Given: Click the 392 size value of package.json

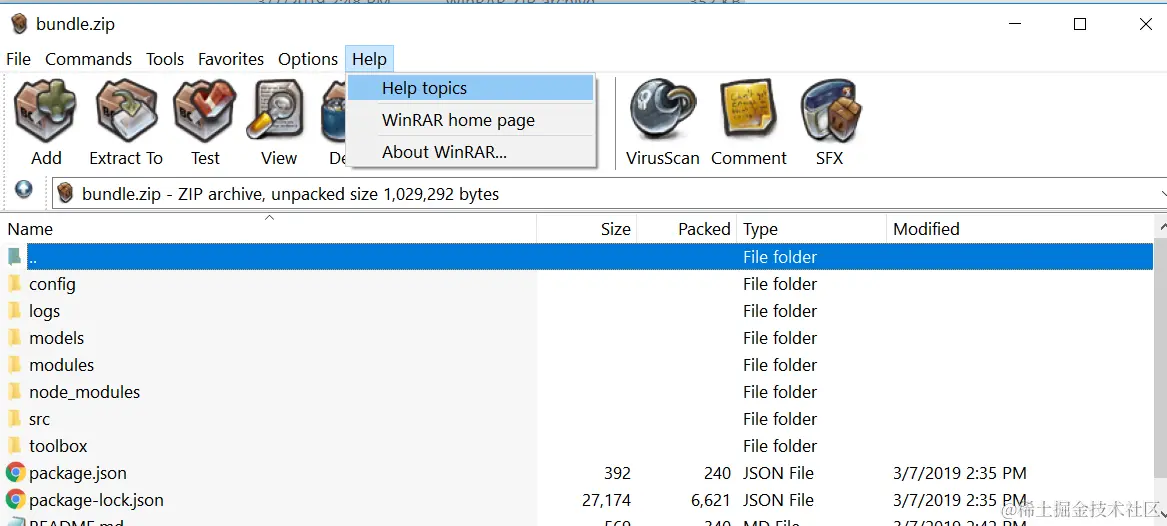Looking at the screenshot, I should [x=618, y=473].
